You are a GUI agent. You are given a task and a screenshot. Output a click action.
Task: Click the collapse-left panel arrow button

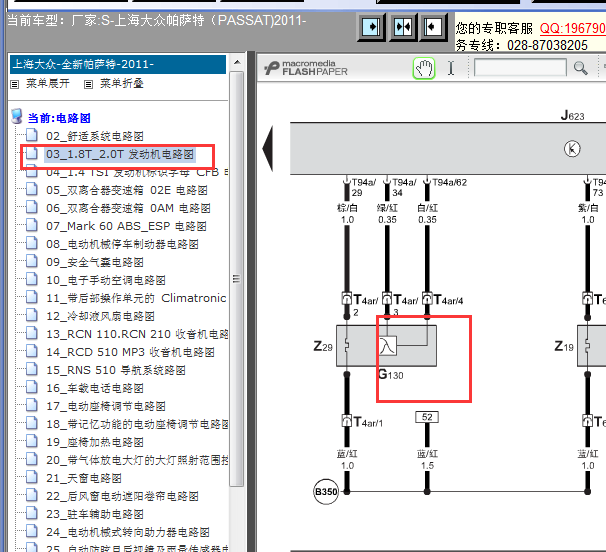pos(432,27)
